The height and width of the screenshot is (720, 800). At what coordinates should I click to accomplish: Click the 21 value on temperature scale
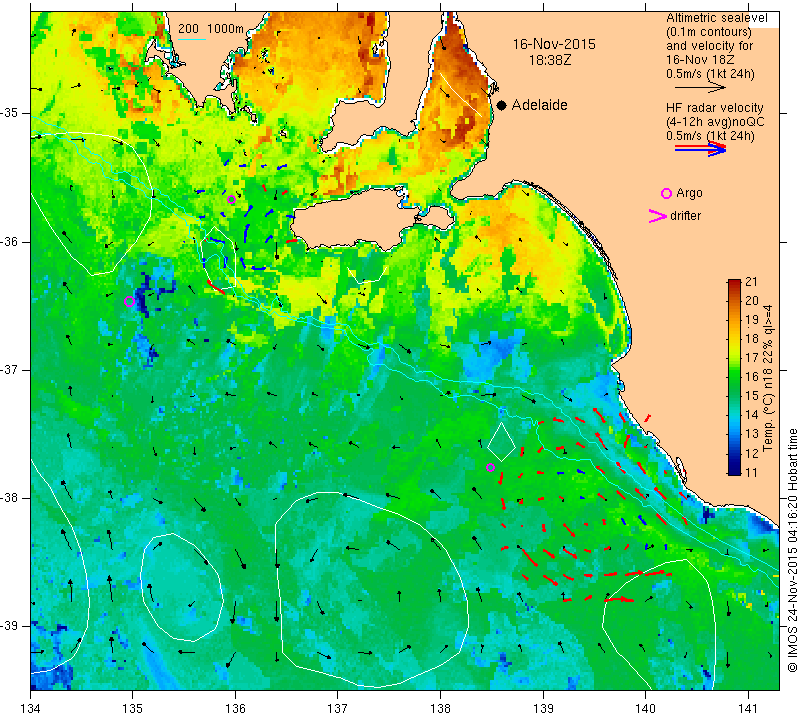click(751, 282)
